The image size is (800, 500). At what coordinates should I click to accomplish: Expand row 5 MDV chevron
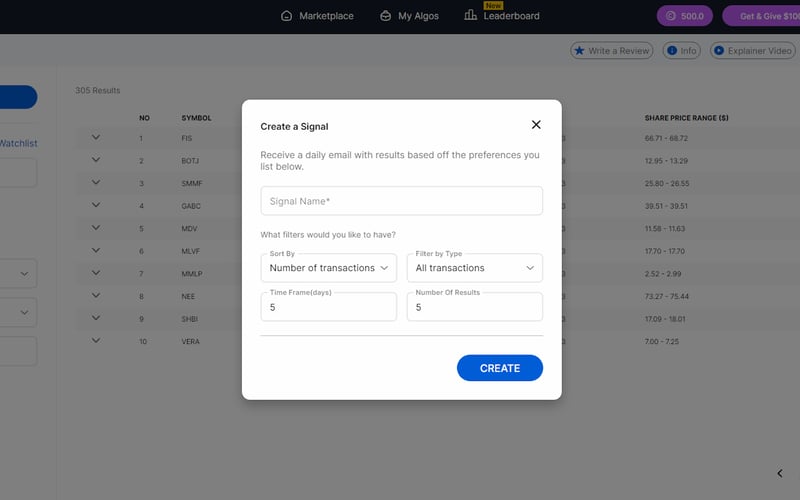coord(96,228)
